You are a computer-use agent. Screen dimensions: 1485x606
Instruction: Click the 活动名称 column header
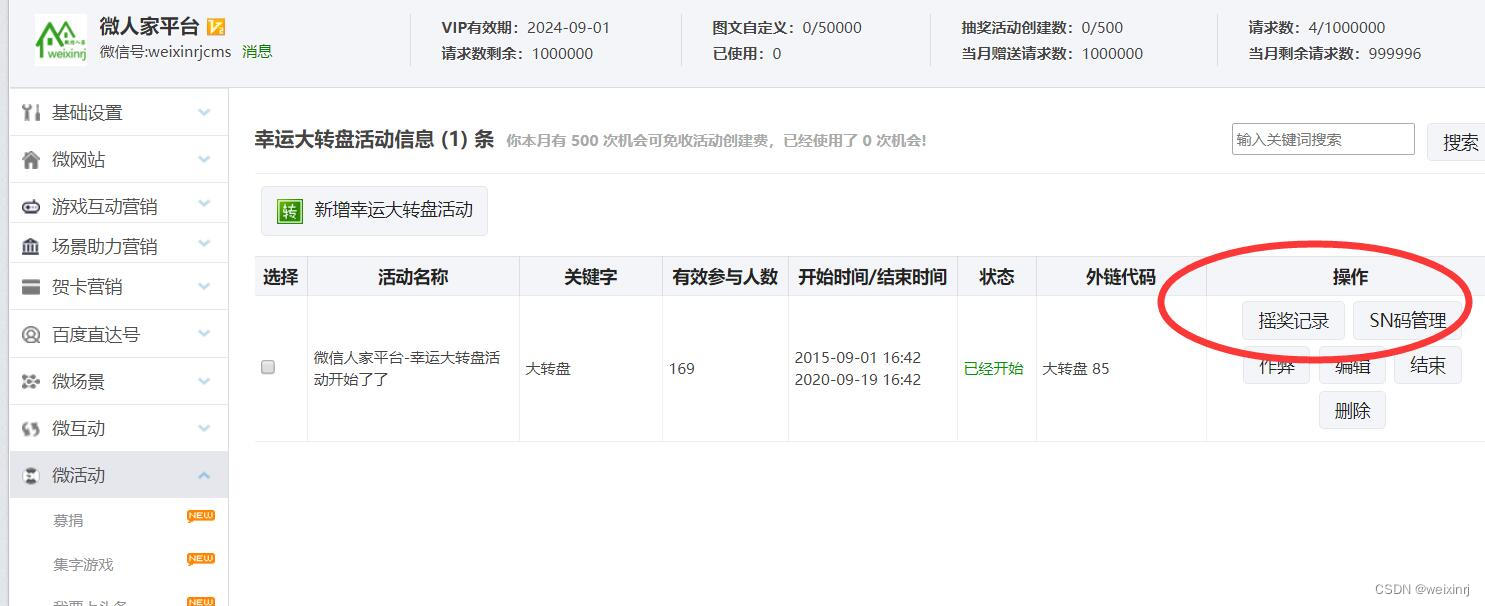413,277
